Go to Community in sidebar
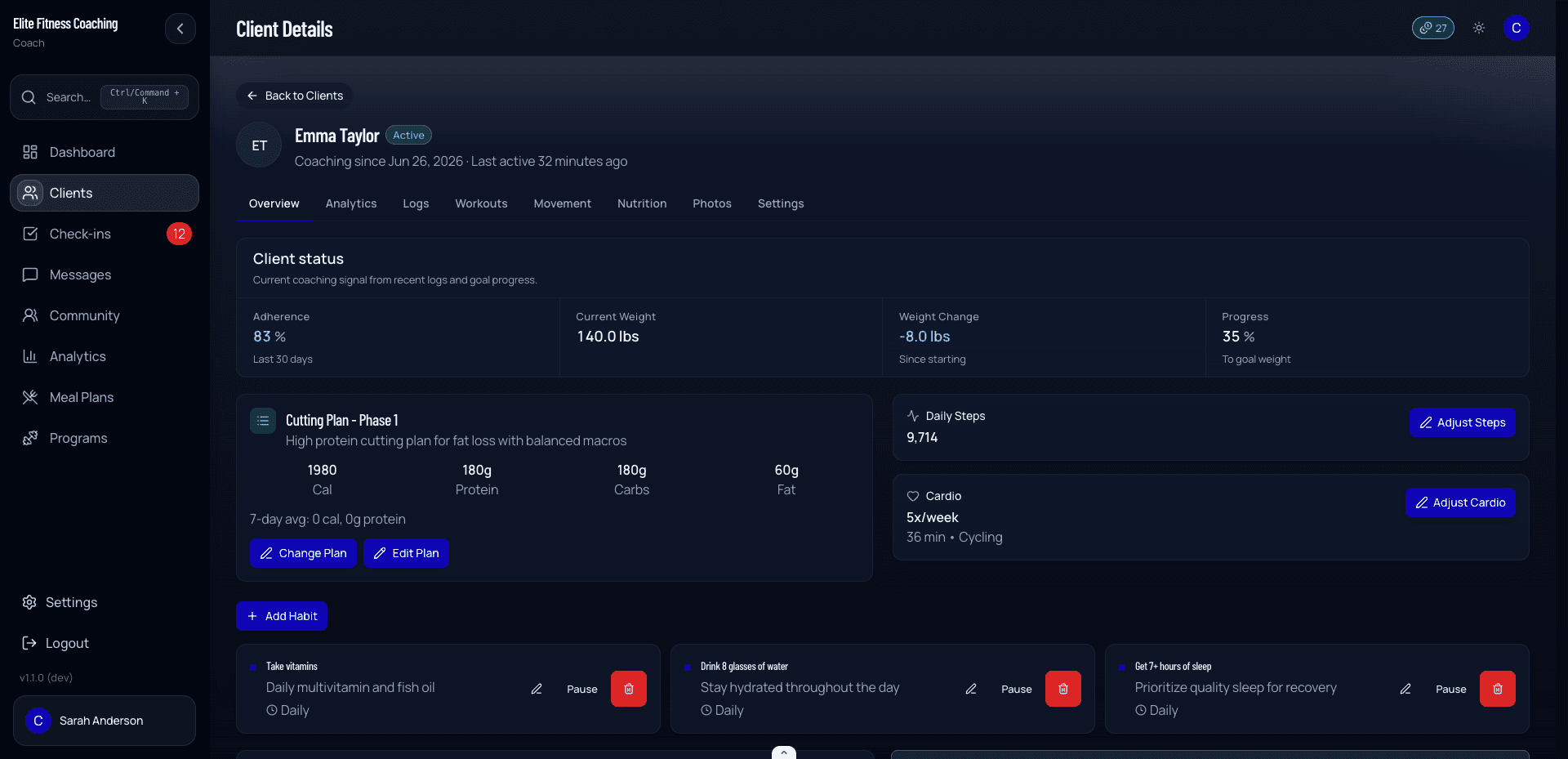Viewport: 1568px width, 759px height. click(x=105, y=315)
